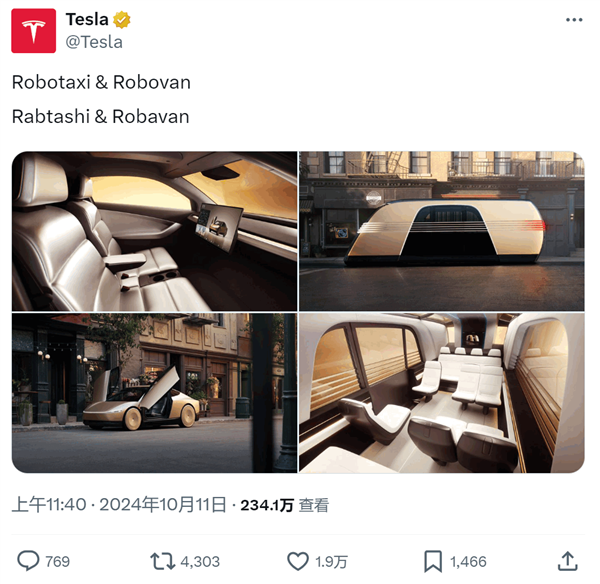Open the Tesla display name link
This screenshot has height=584, width=600.
coord(87,20)
